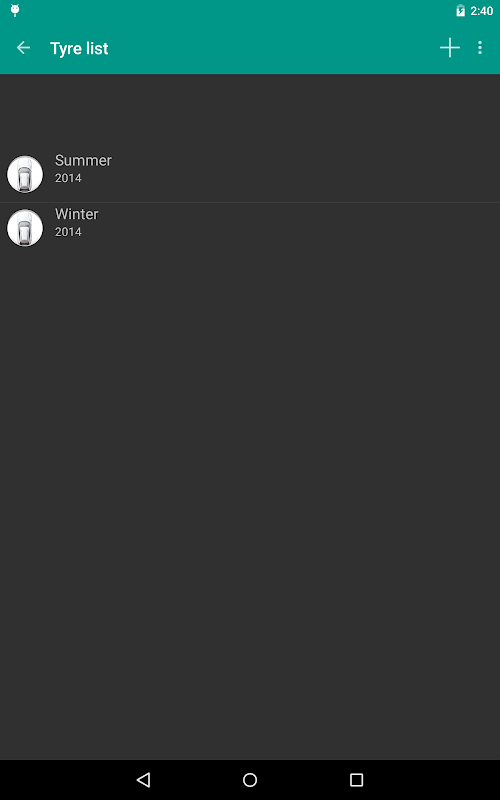
Task: Tap Android home circle button
Action: pyautogui.click(x=250, y=780)
